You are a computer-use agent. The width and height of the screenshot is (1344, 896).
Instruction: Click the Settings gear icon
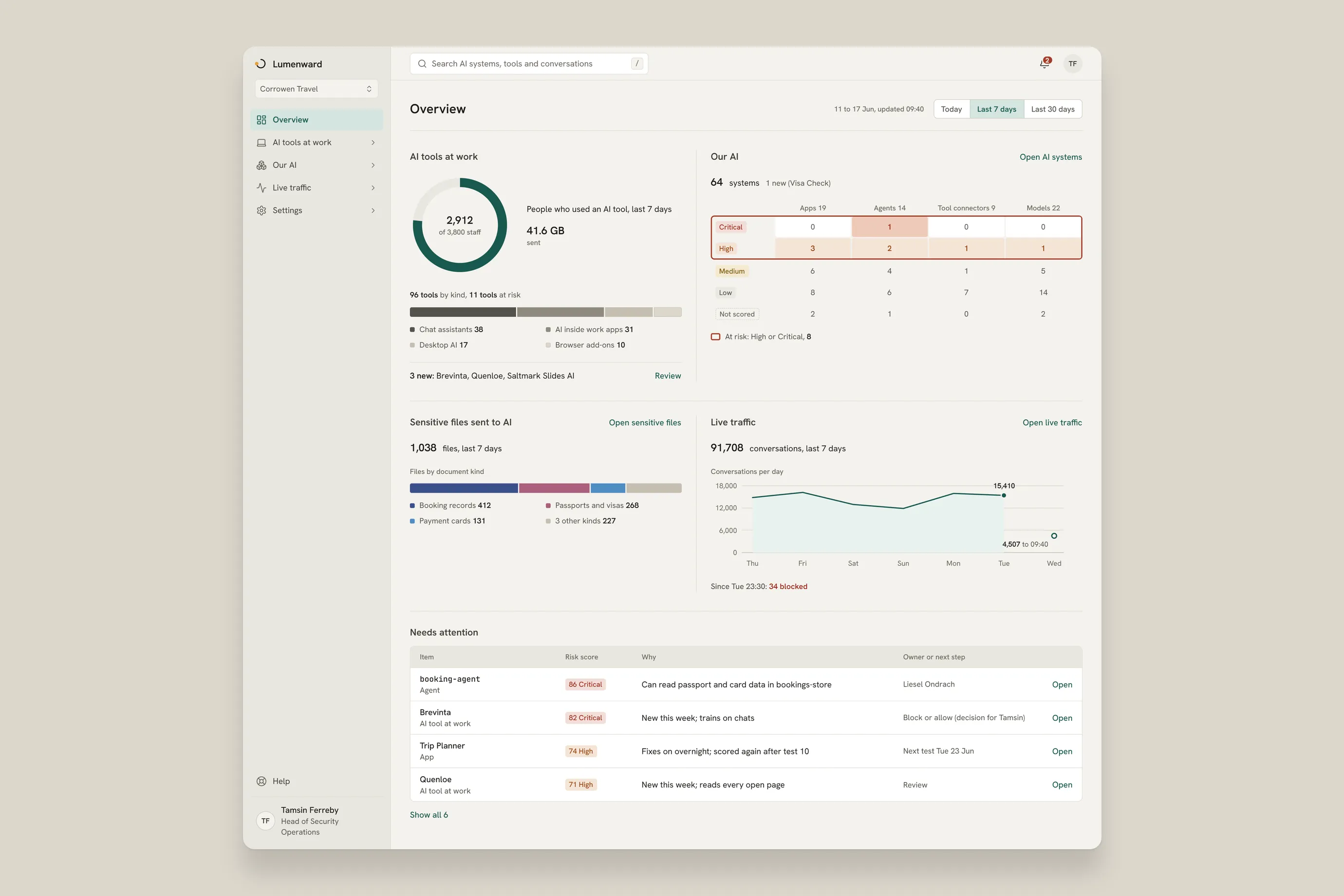(261, 210)
